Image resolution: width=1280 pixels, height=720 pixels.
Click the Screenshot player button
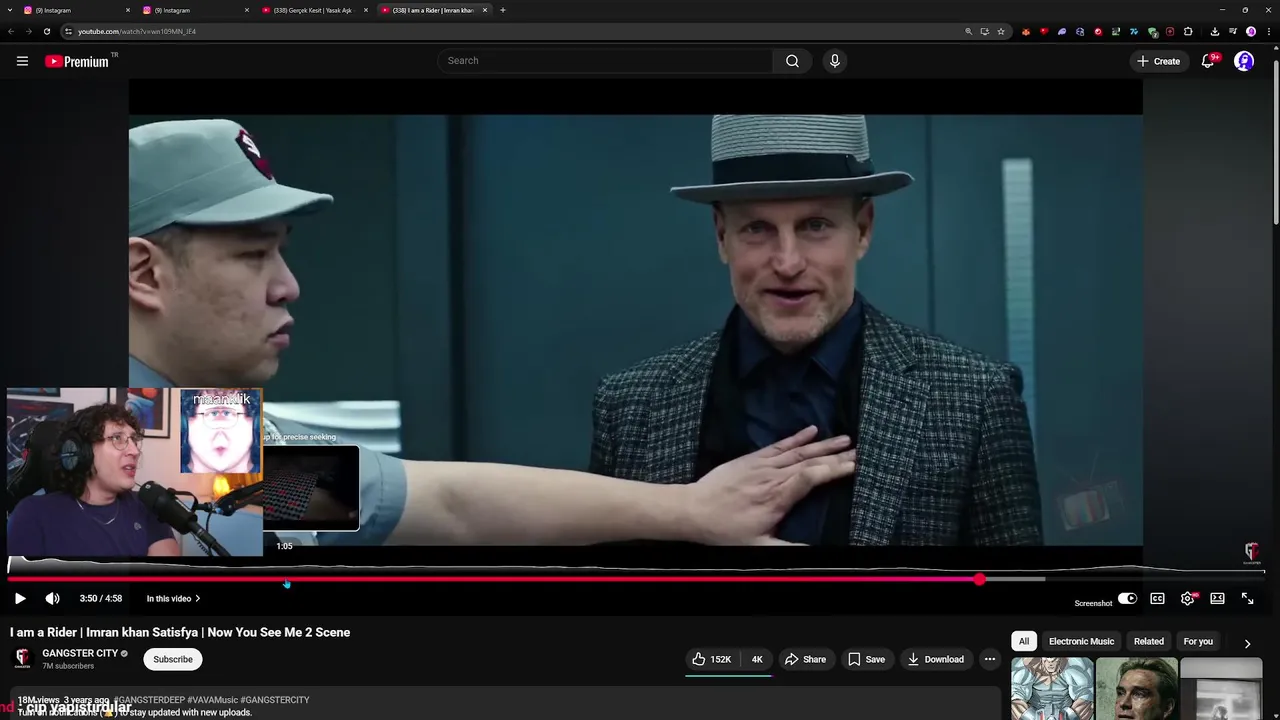point(1093,603)
